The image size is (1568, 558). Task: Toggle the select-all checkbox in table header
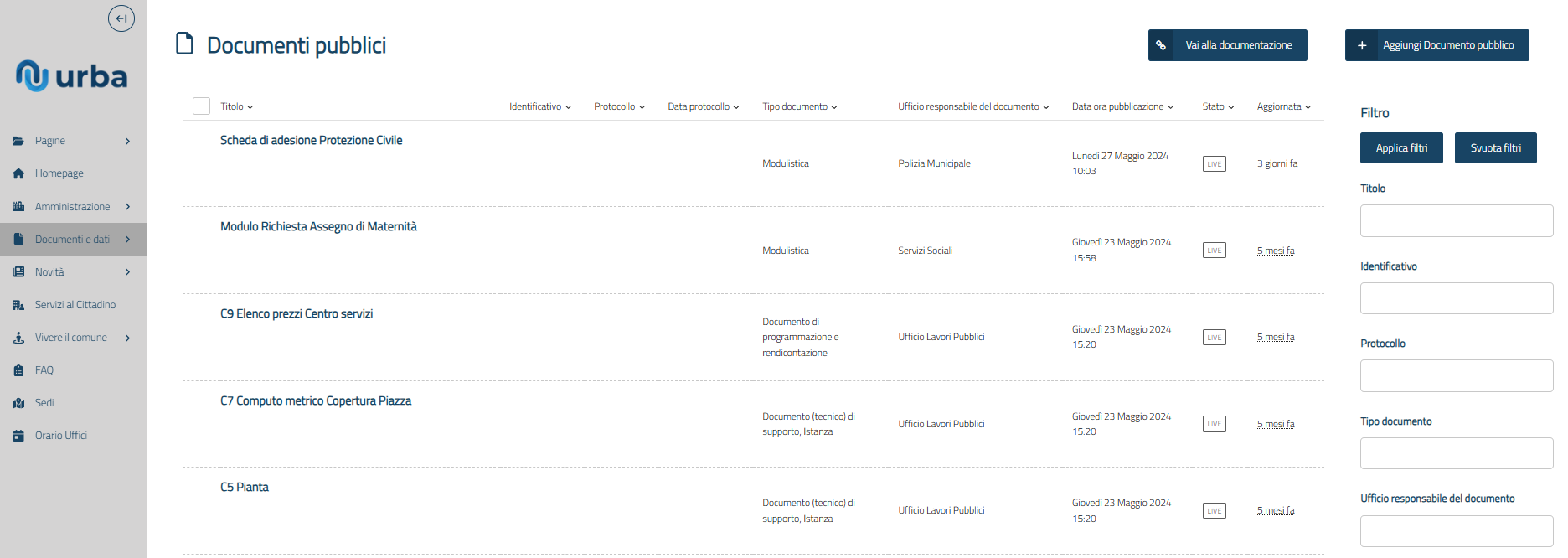click(201, 106)
